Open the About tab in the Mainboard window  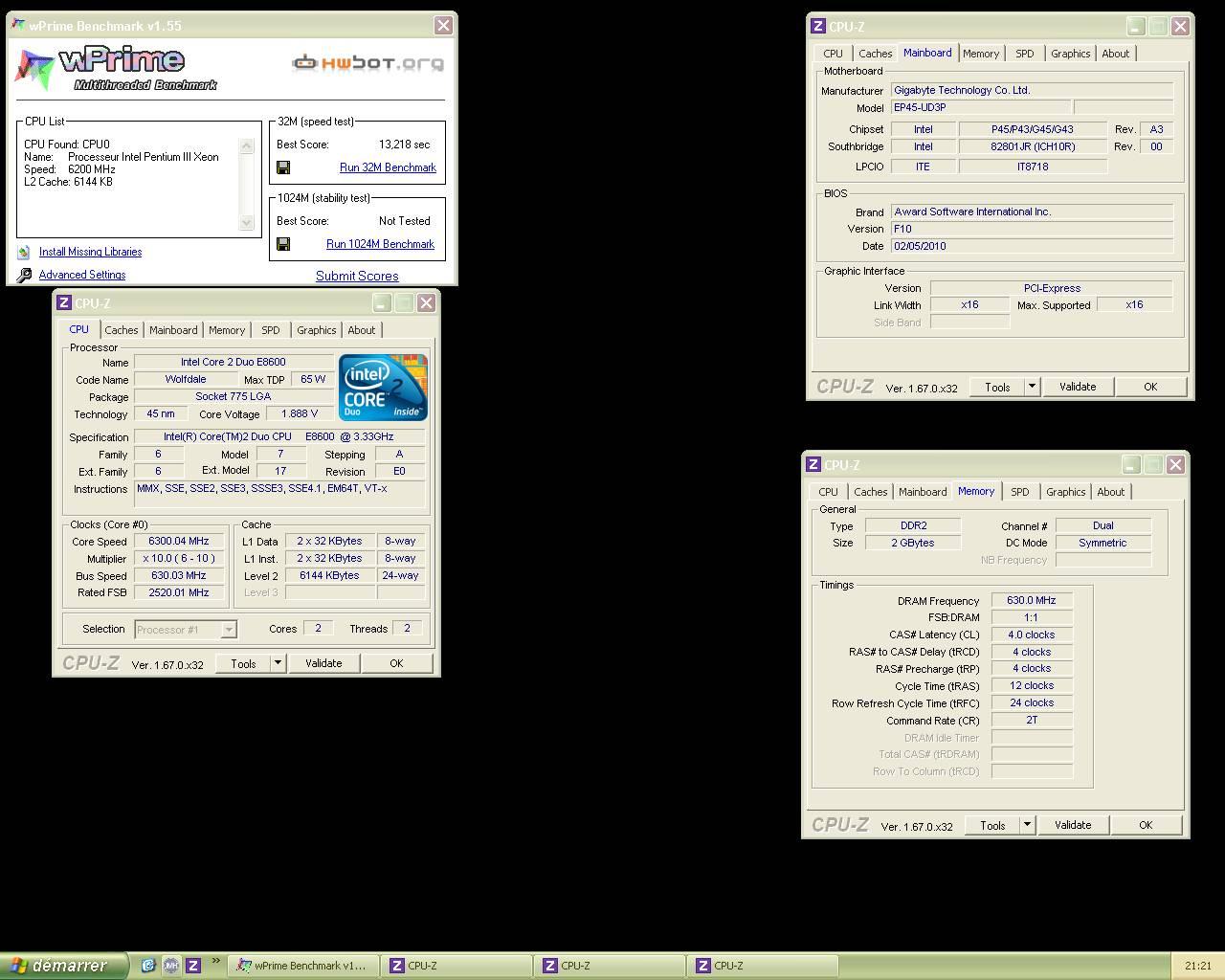1116,54
